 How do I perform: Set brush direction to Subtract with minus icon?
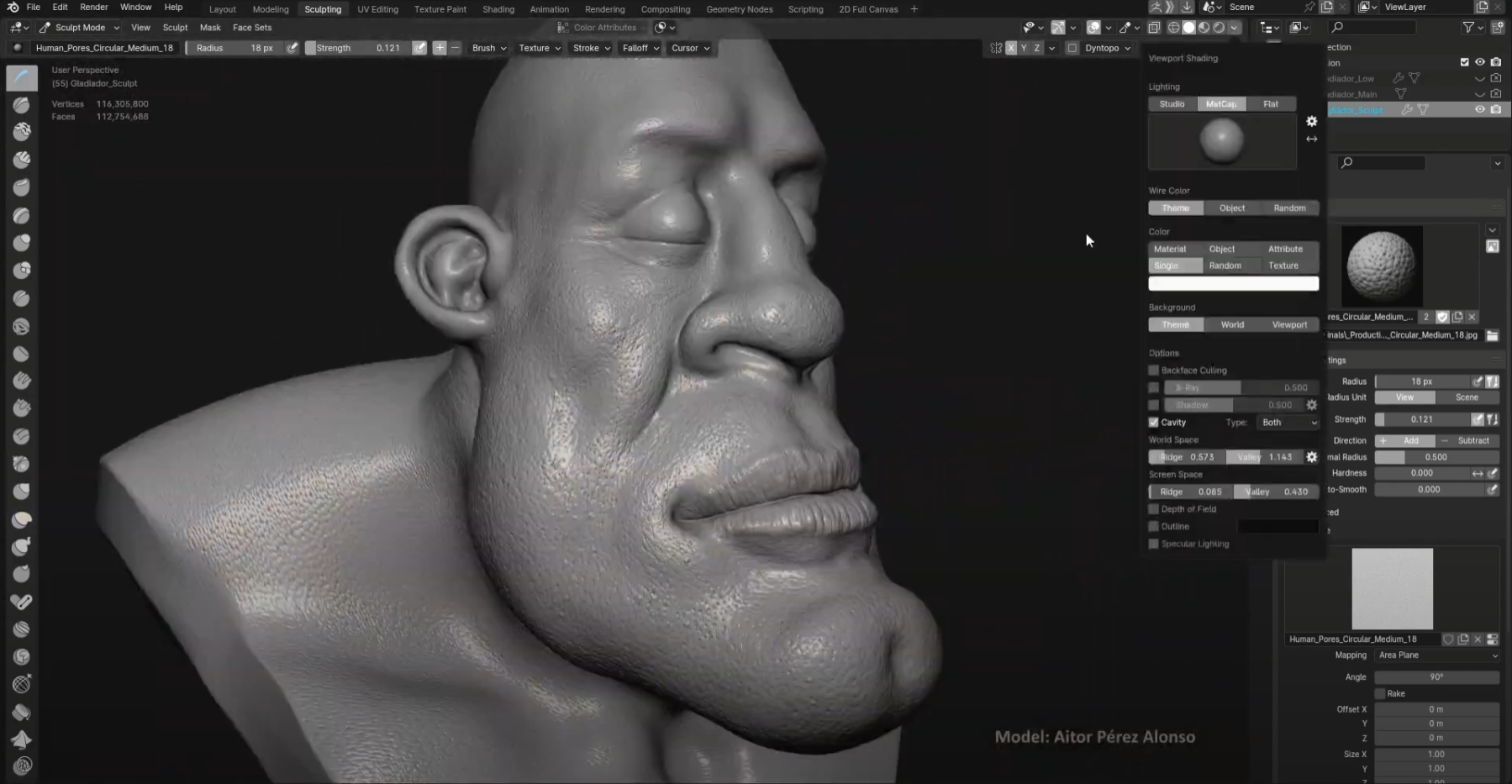pyautogui.click(x=456, y=48)
